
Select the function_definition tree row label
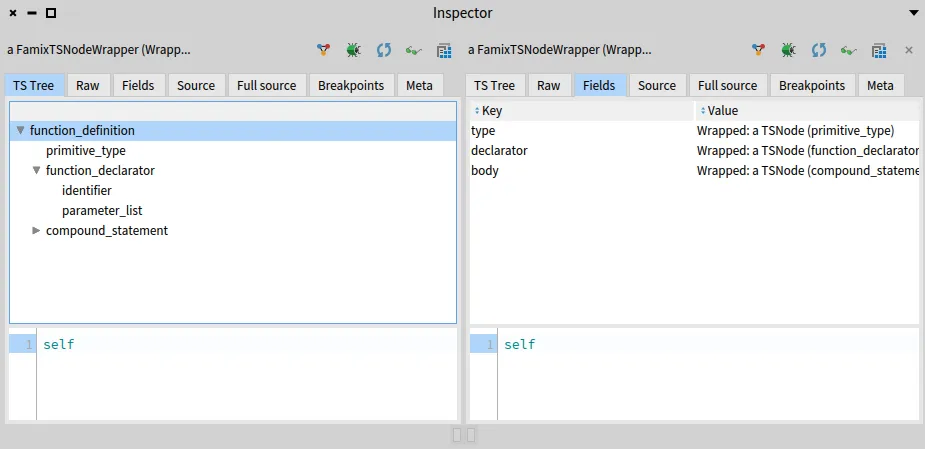(x=82, y=130)
